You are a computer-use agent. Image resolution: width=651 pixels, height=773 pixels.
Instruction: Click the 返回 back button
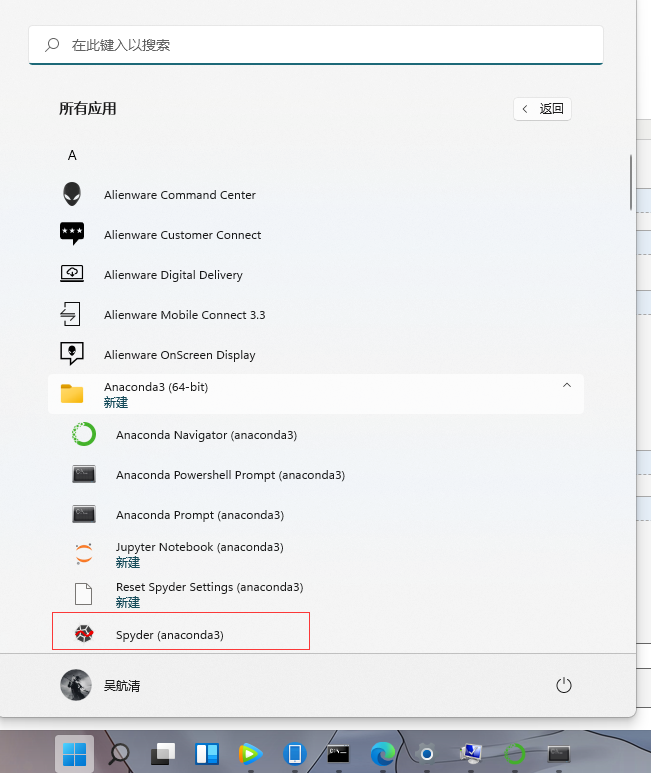pyautogui.click(x=542, y=109)
